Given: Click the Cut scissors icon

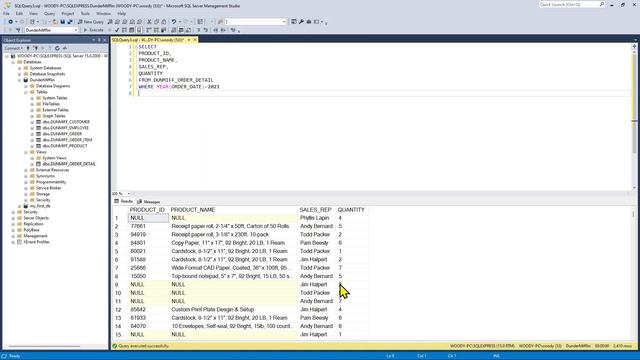Looking at the screenshot, I should 149,22.
